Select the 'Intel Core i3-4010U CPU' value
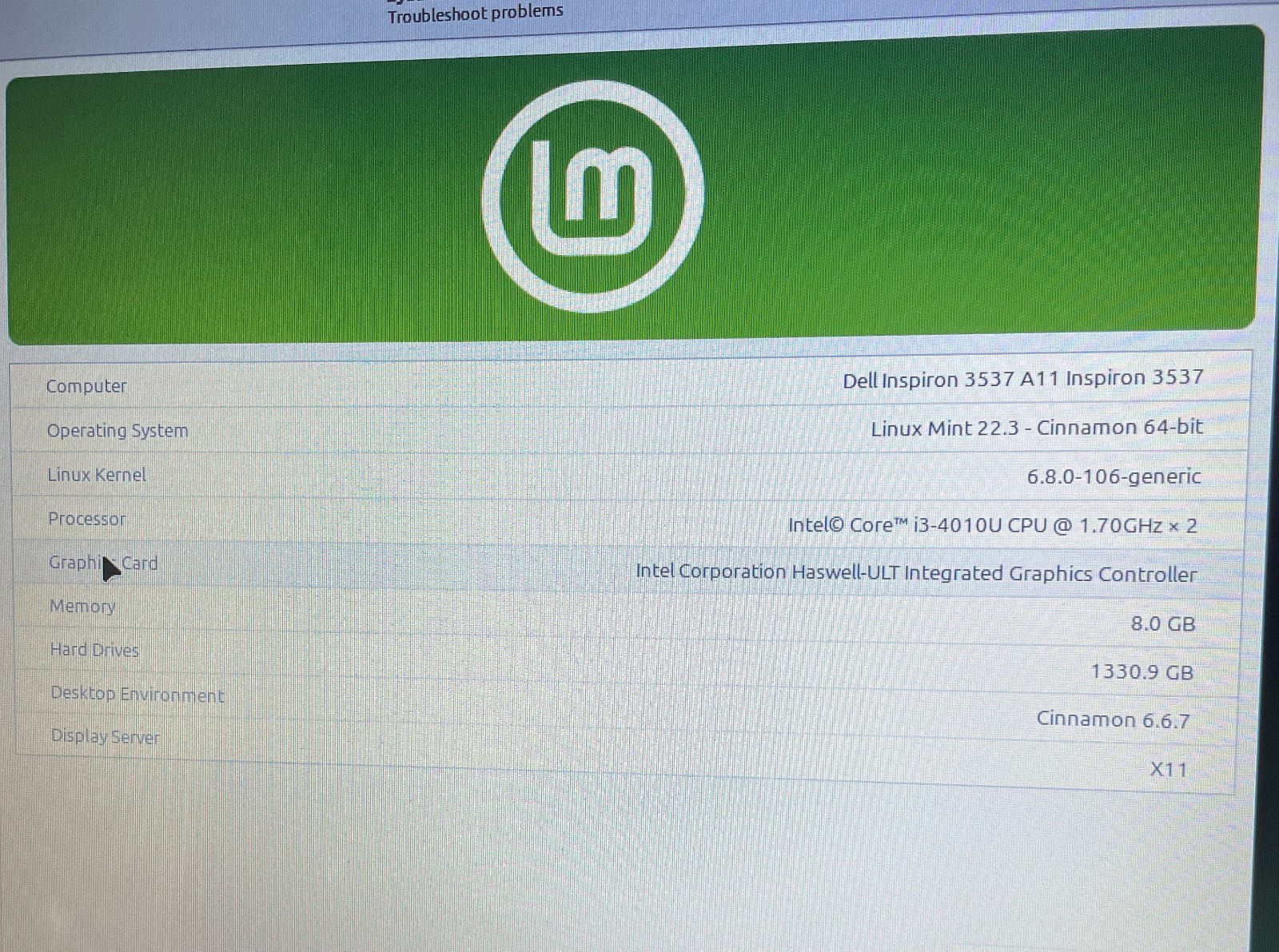This screenshot has width=1279, height=952. 993,525
